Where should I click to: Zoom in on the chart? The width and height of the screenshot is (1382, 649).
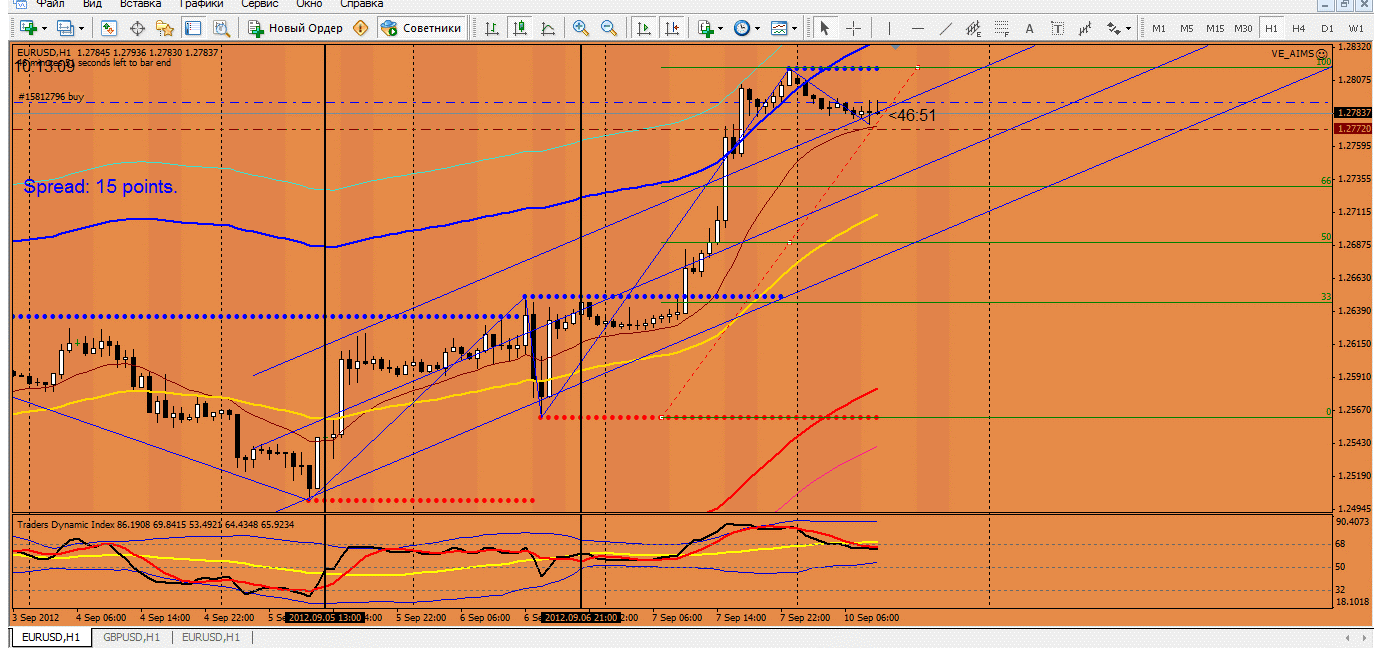580,28
